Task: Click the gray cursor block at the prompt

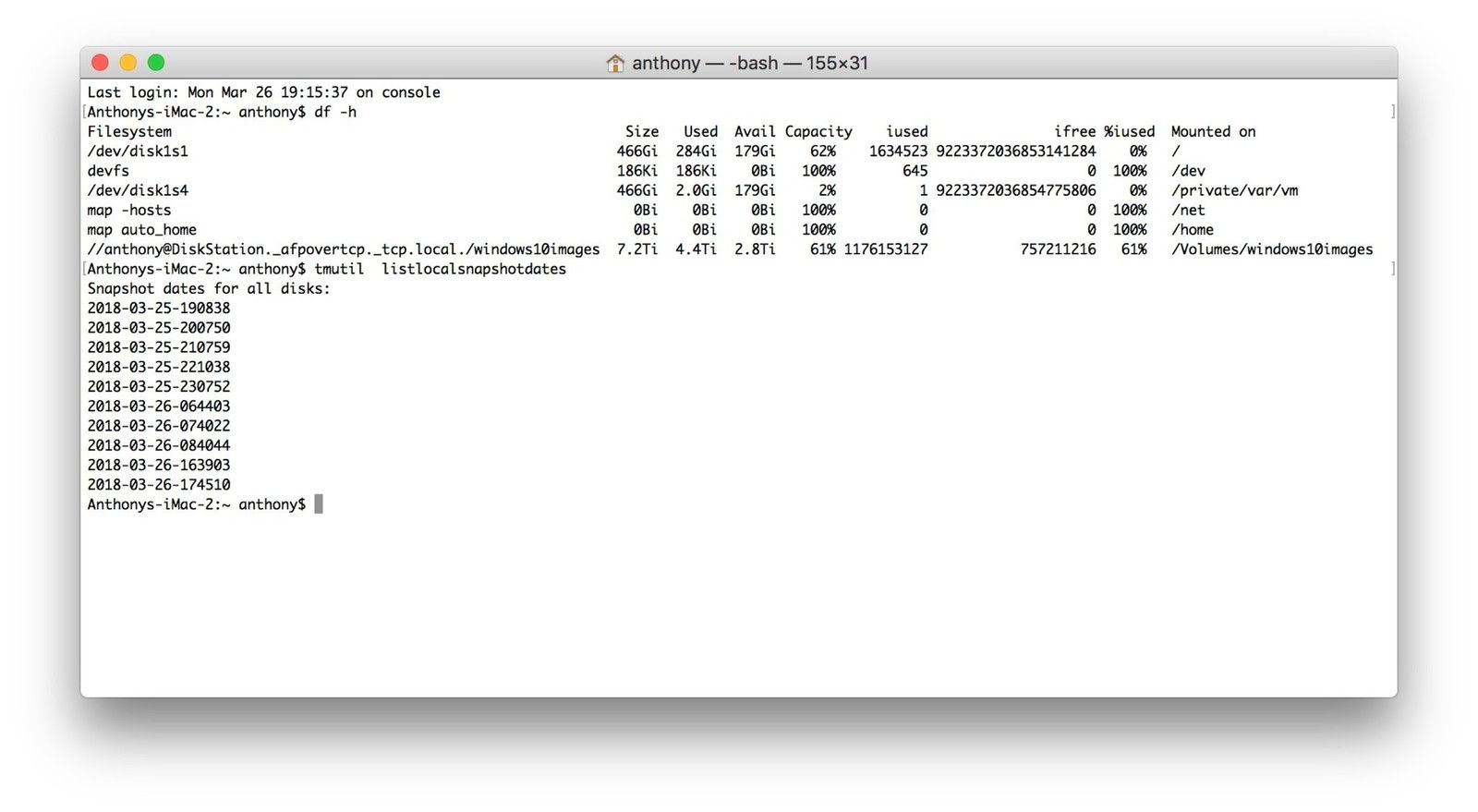Action: (319, 504)
